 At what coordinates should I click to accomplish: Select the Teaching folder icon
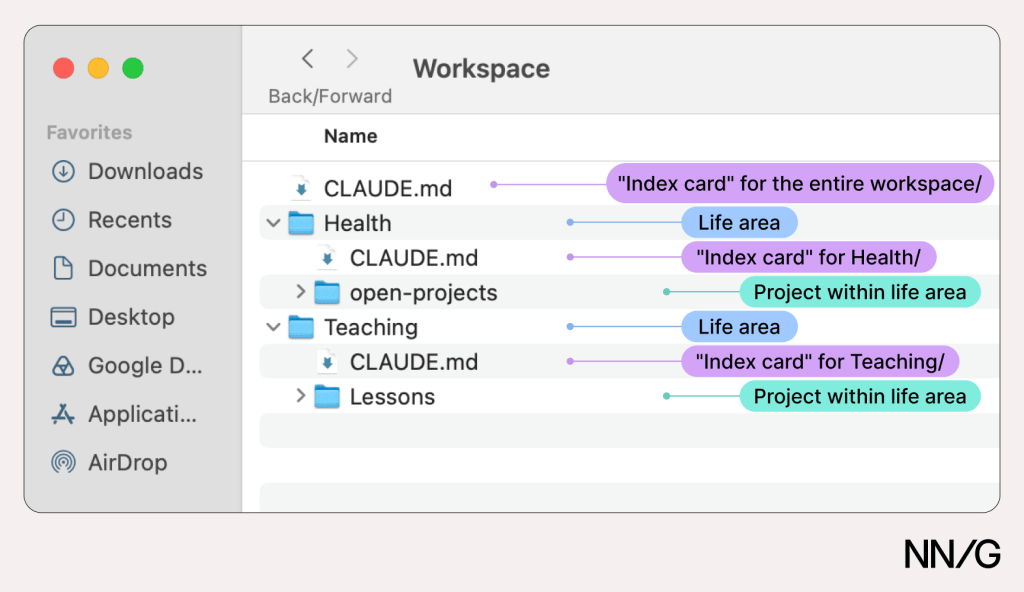(x=301, y=327)
